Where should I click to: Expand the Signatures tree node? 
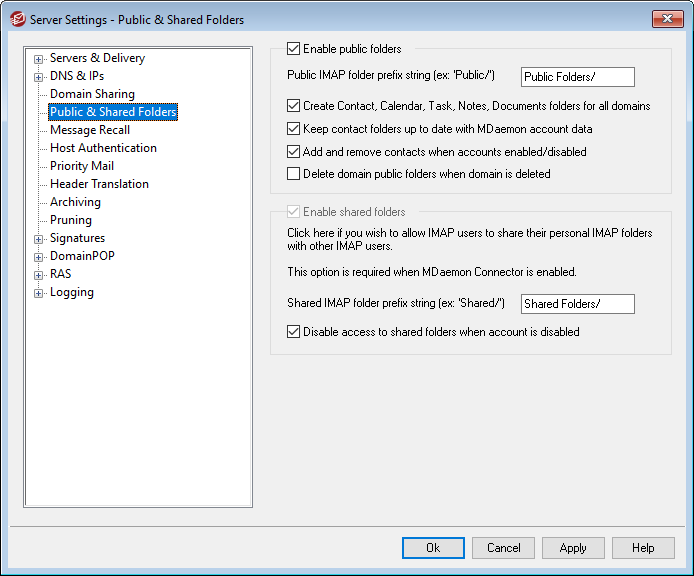click(38, 239)
